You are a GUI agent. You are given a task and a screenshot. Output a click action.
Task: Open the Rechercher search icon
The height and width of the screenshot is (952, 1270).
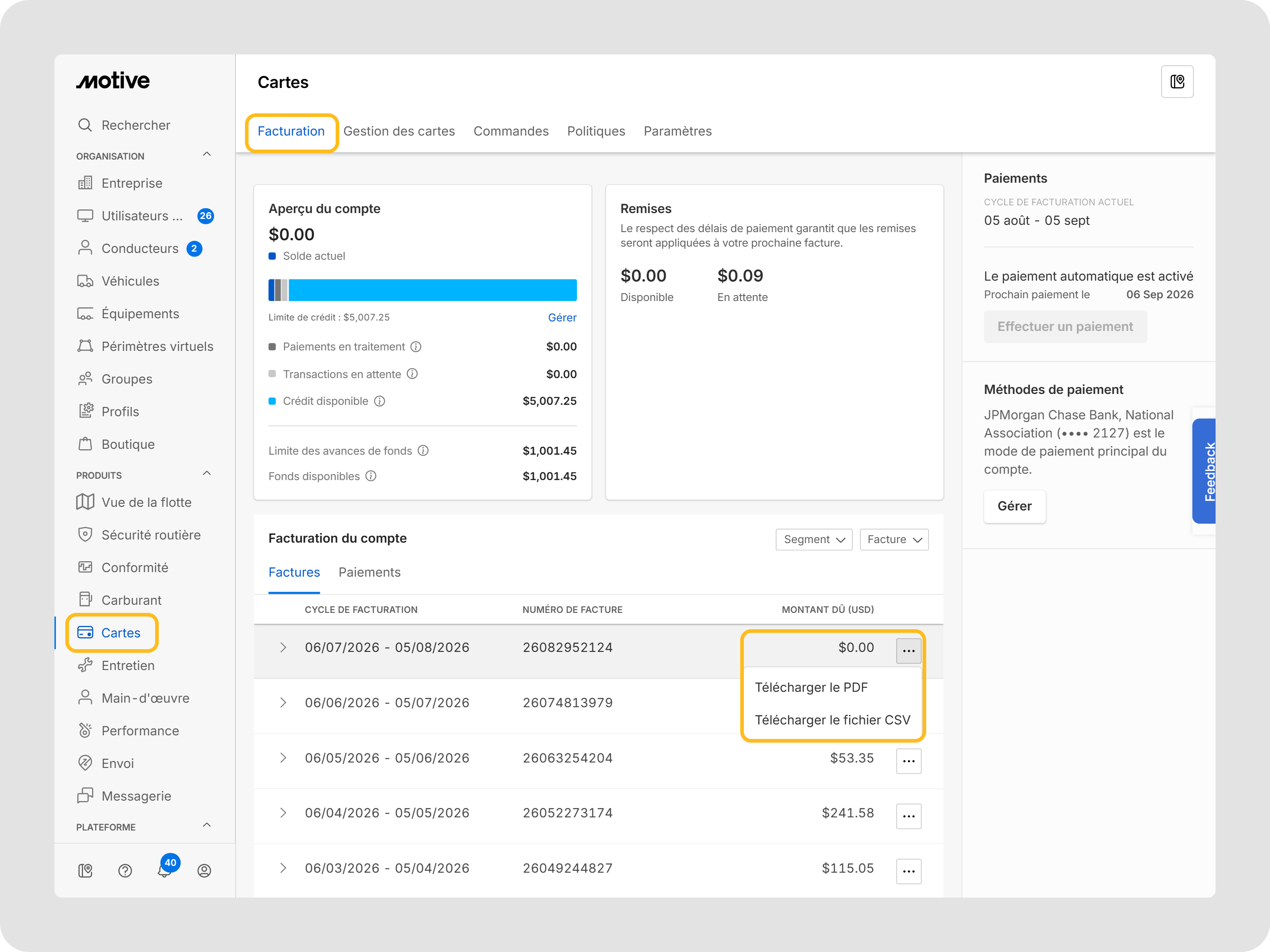85,125
